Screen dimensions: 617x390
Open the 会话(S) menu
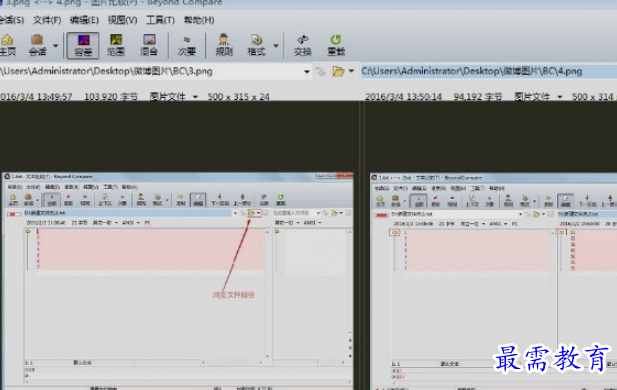[12, 20]
